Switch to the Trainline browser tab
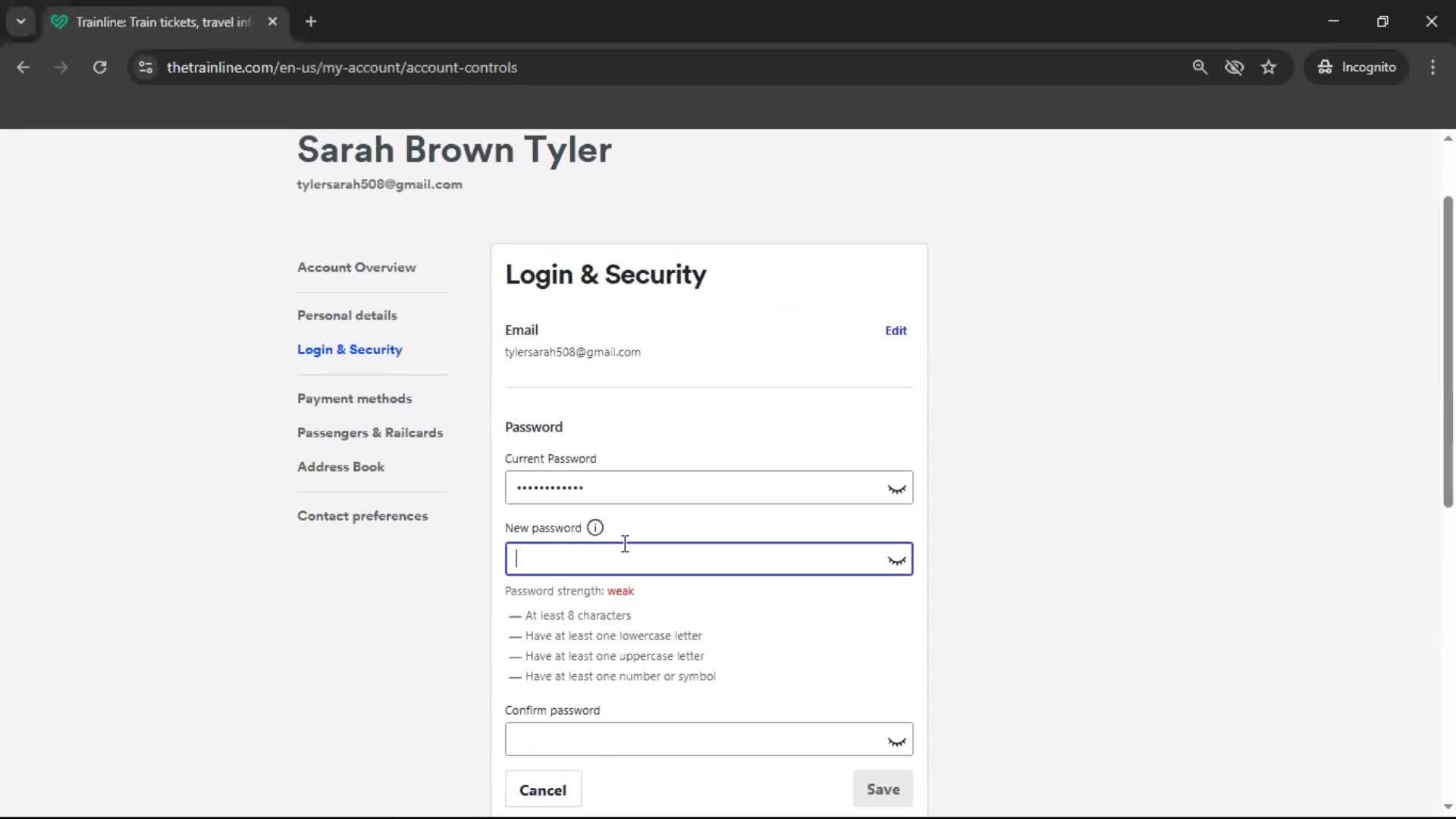This screenshot has width=1456, height=819. [152, 21]
